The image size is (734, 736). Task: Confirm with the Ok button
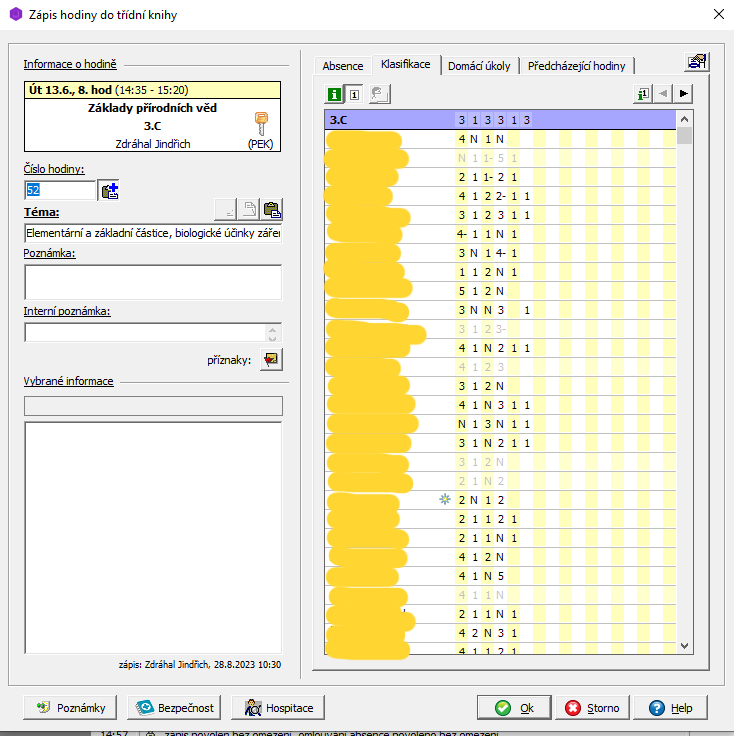click(516, 708)
